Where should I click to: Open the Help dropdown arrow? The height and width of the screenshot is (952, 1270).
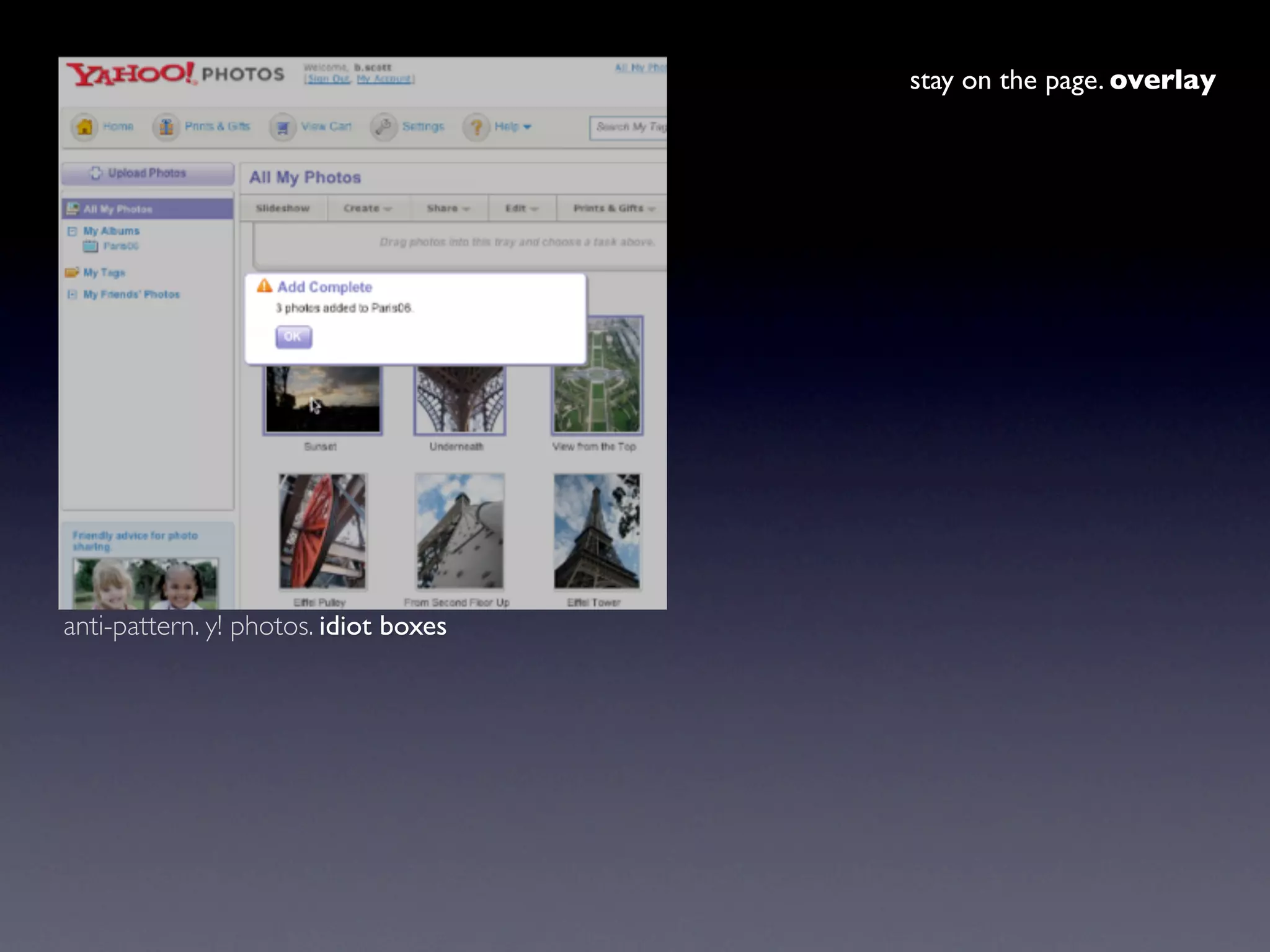coord(527,127)
